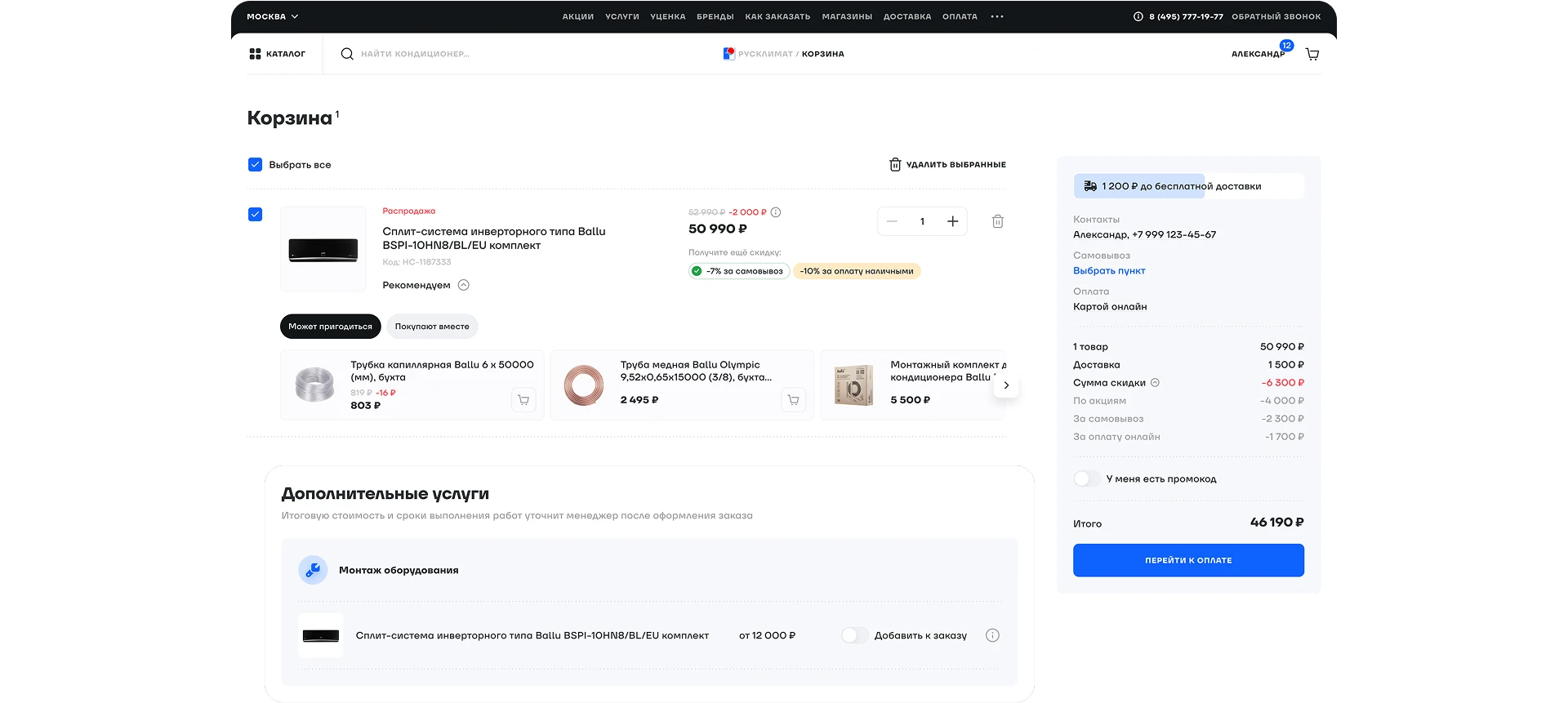
Task: Click the Трубка капиллярная Ballu 6 x 50000 title
Action: 442,371
